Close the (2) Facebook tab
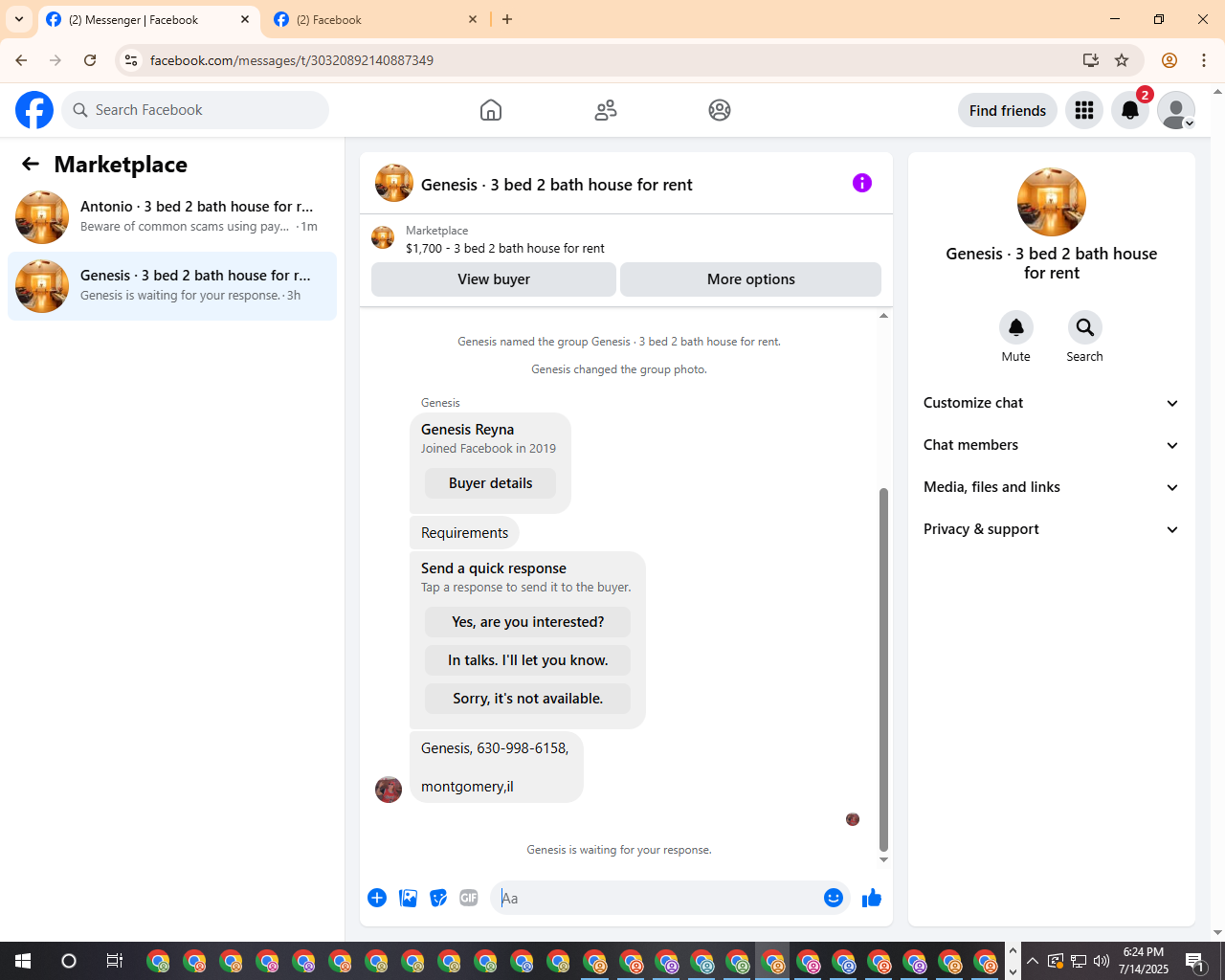The height and width of the screenshot is (980, 1225). pyautogui.click(x=473, y=19)
